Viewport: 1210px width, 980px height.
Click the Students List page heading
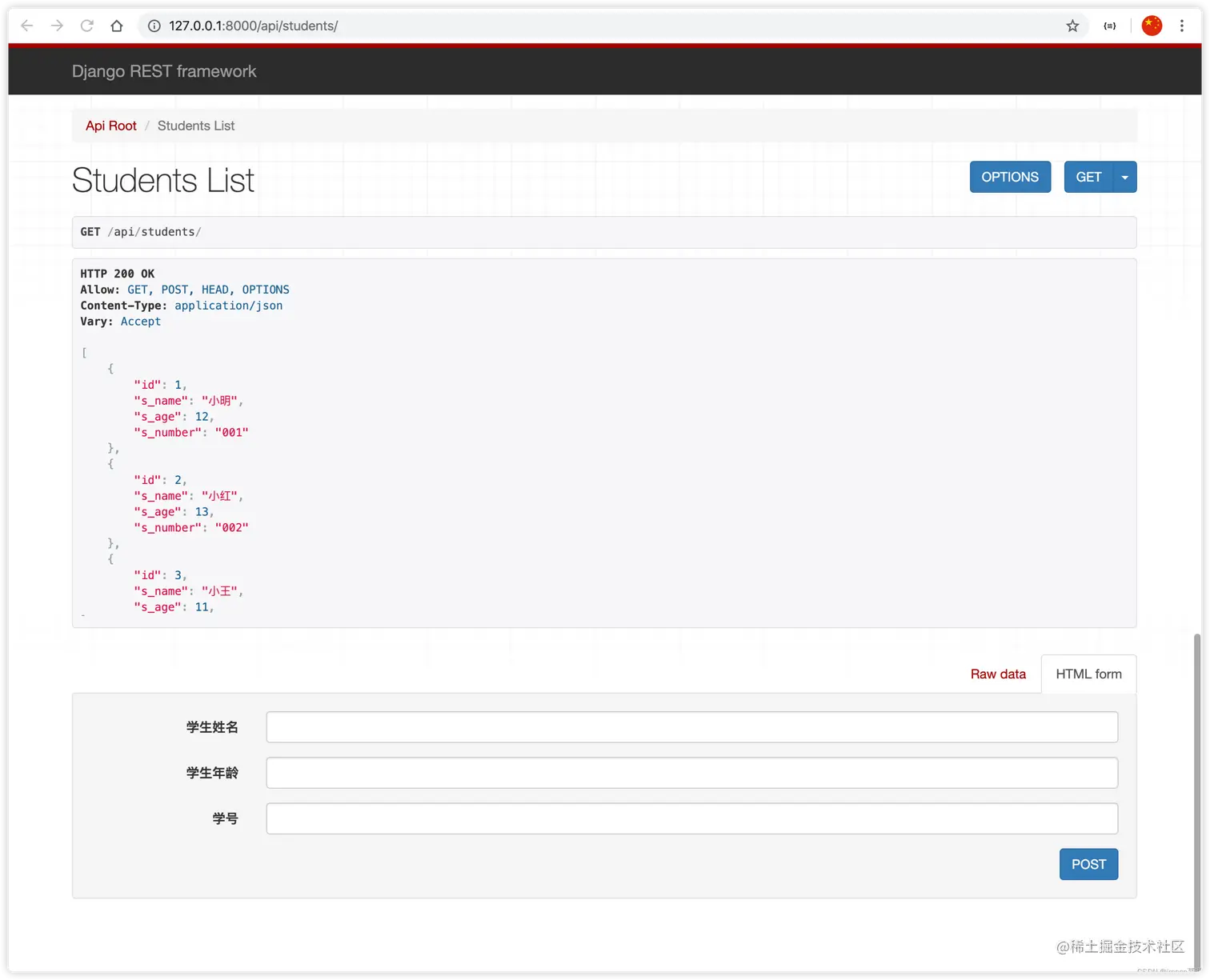point(163,181)
